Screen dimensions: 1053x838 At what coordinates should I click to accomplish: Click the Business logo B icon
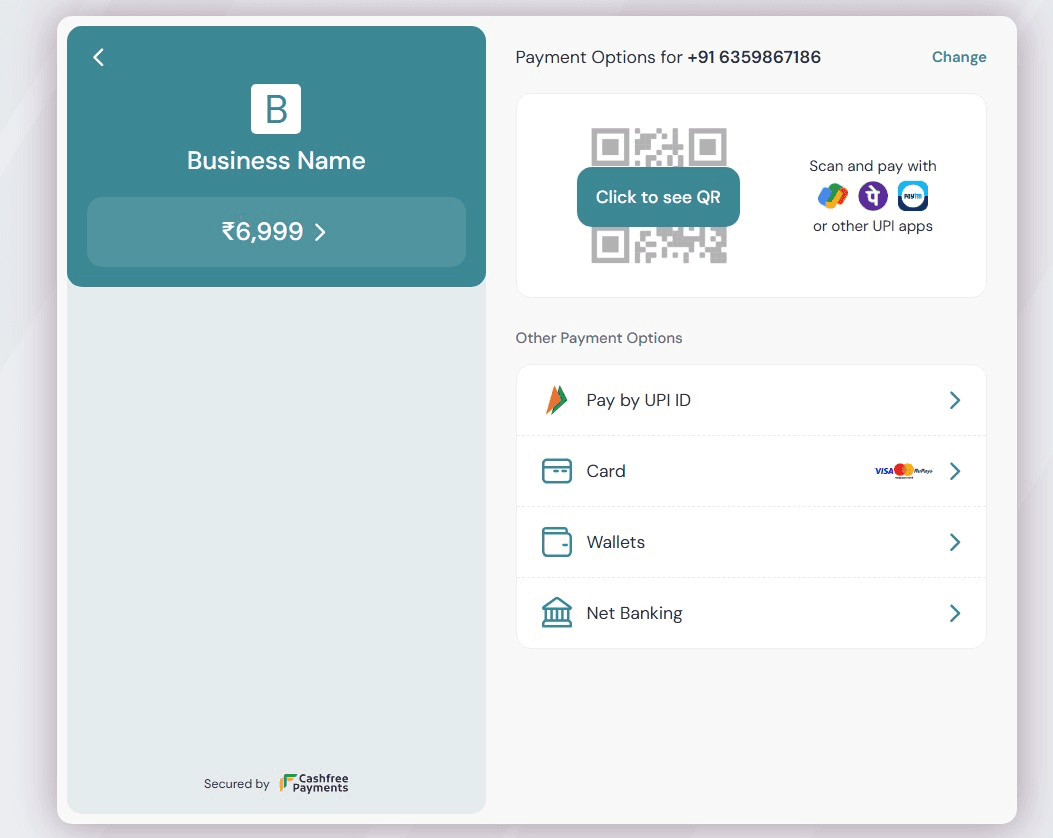[276, 109]
